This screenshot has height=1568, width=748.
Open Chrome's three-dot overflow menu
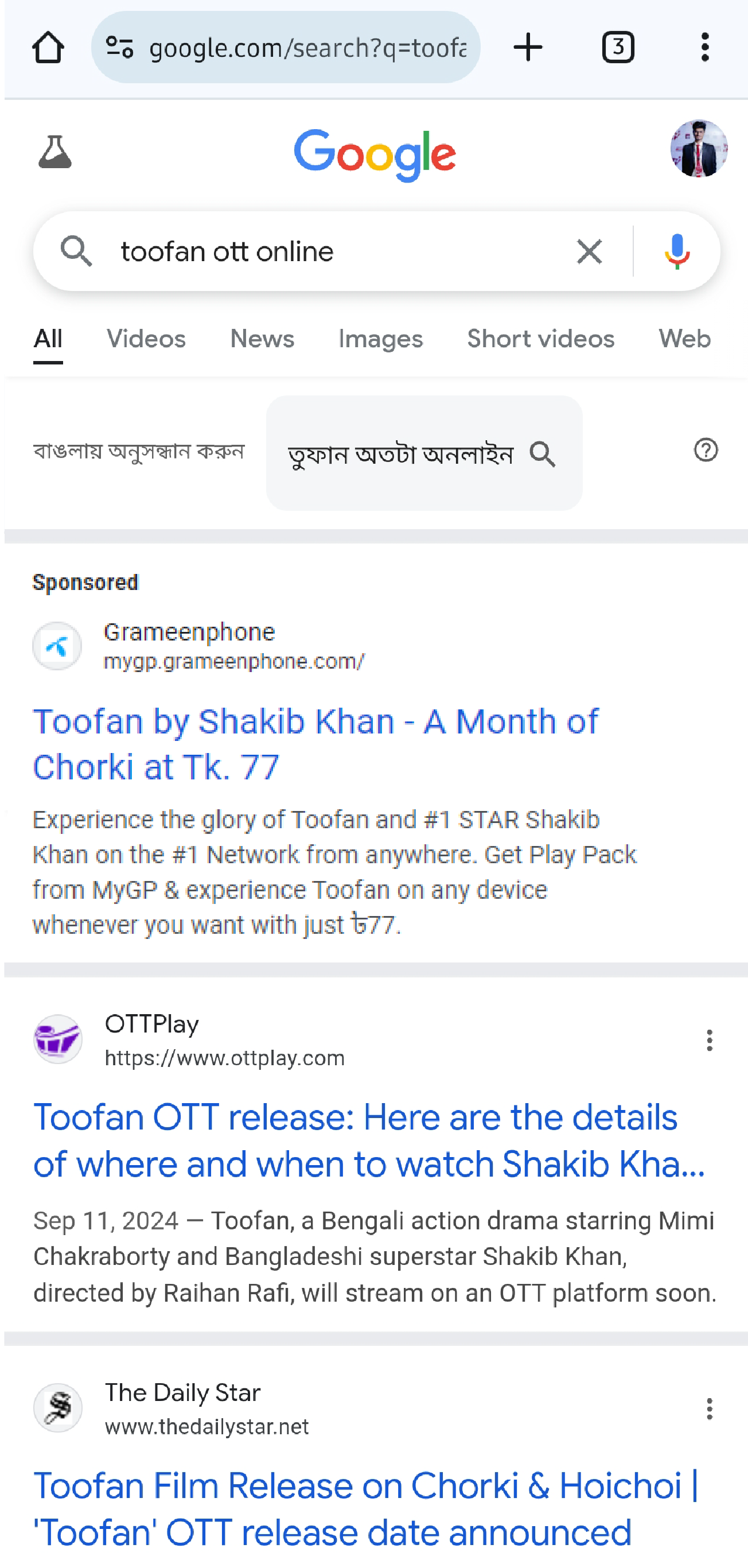click(x=705, y=48)
